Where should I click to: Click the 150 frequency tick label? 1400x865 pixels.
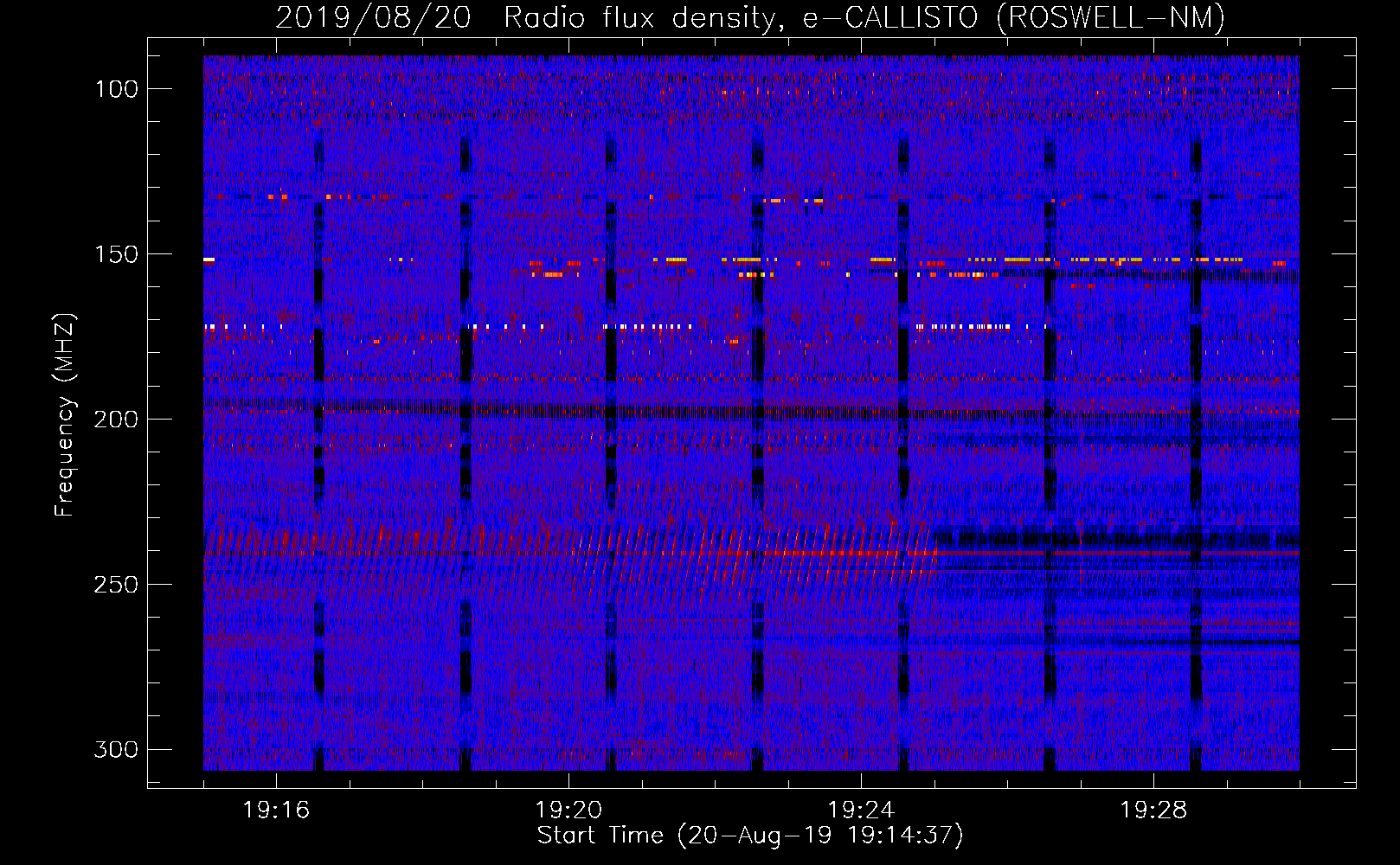point(116,254)
